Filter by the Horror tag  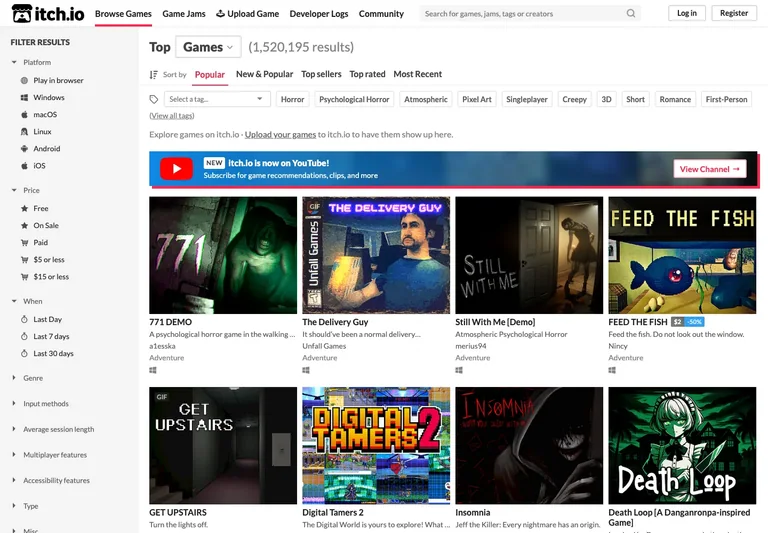pos(292,99)
